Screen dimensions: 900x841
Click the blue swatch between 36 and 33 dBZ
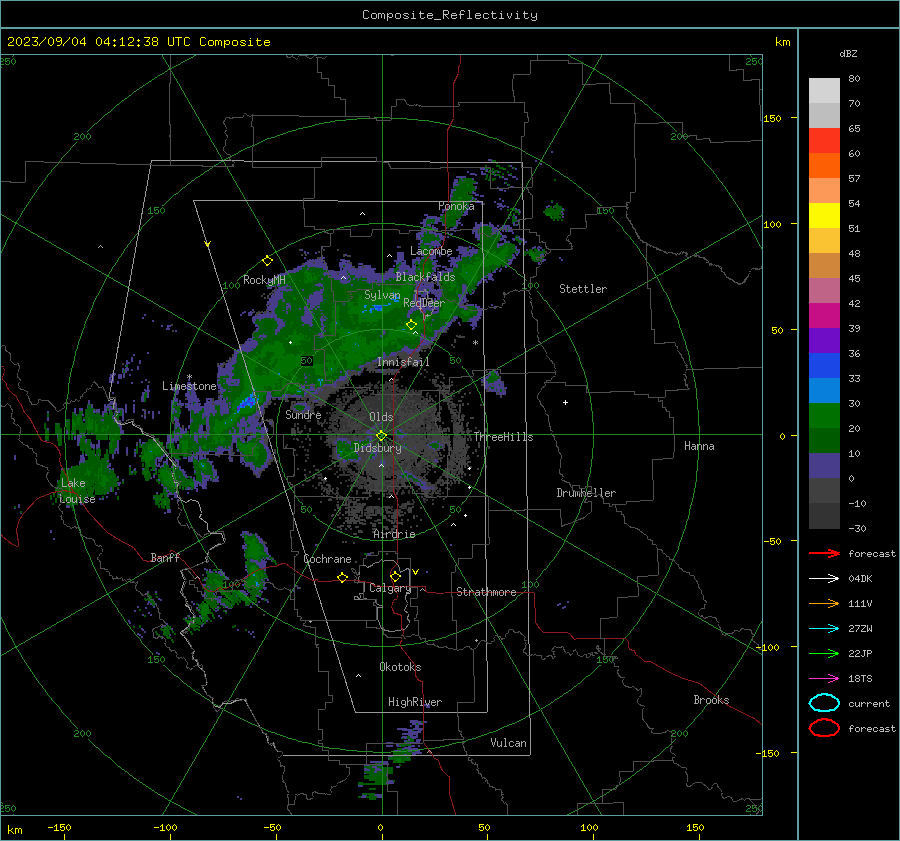[824, 365]
